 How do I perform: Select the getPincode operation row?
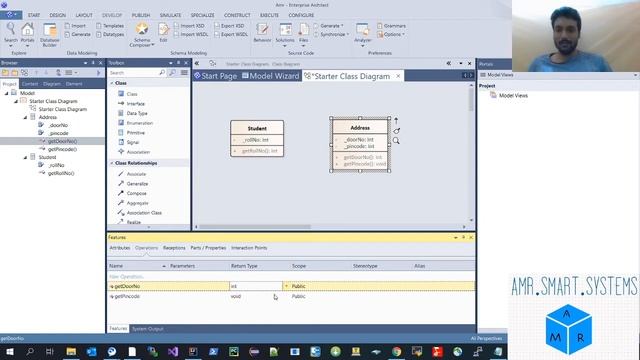coord(291,296)
